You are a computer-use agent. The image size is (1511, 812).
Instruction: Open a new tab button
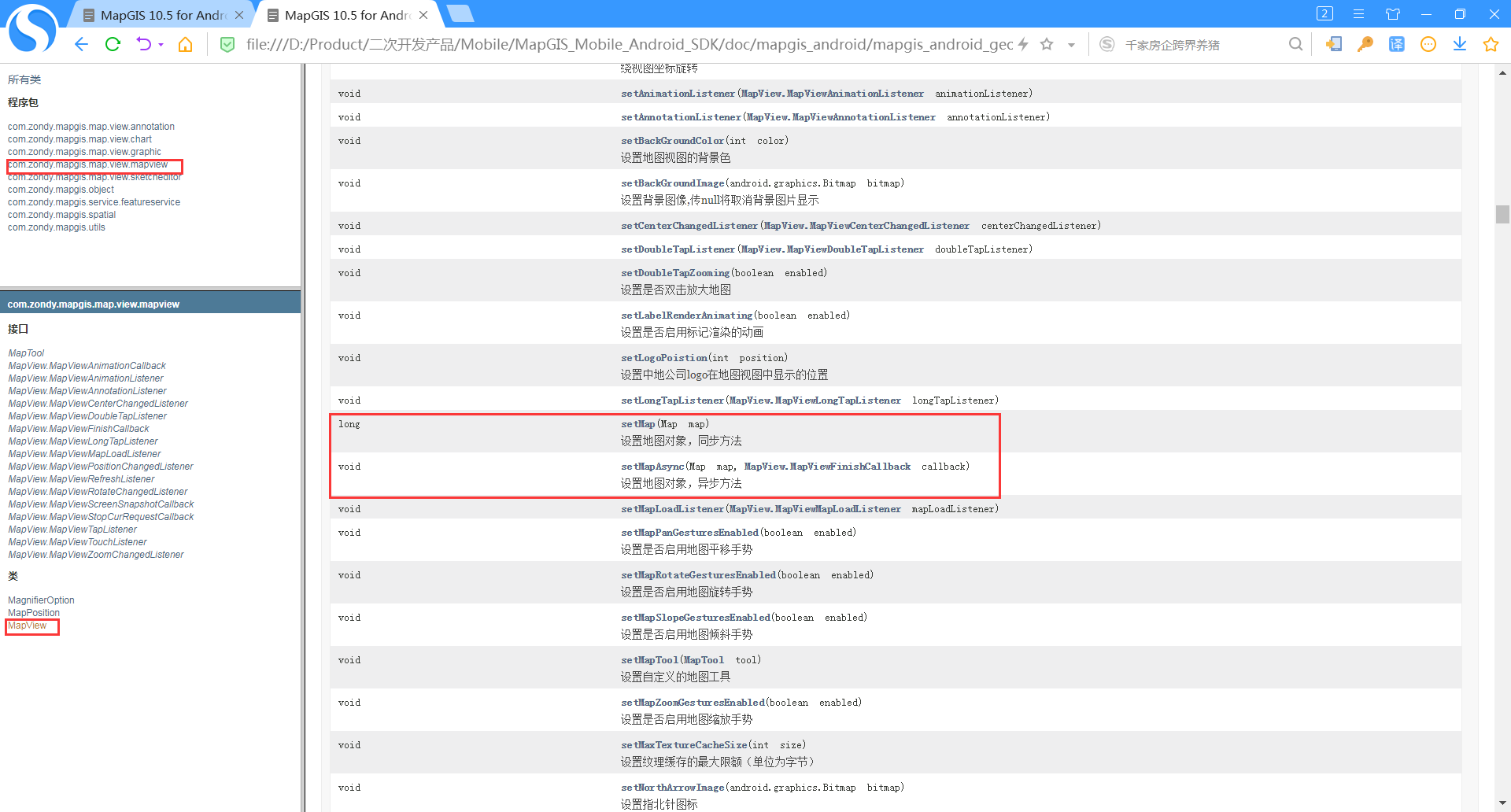[460, 14]
